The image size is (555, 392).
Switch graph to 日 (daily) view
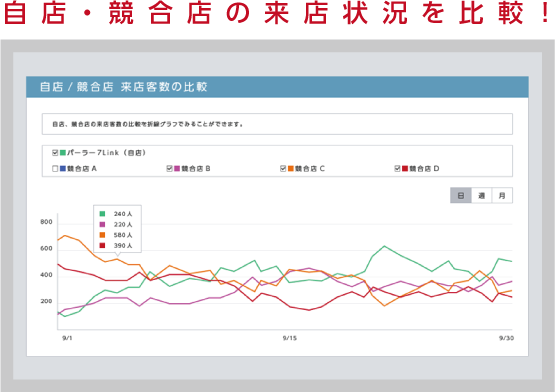460,195
